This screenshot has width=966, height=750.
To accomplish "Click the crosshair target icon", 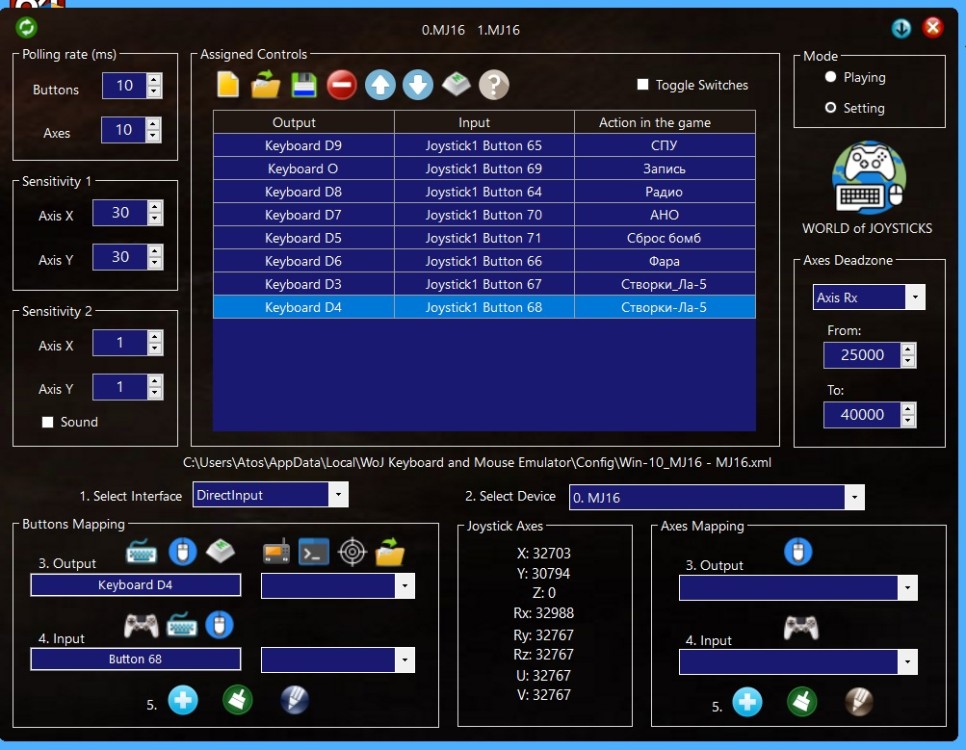I will point(352,552).
